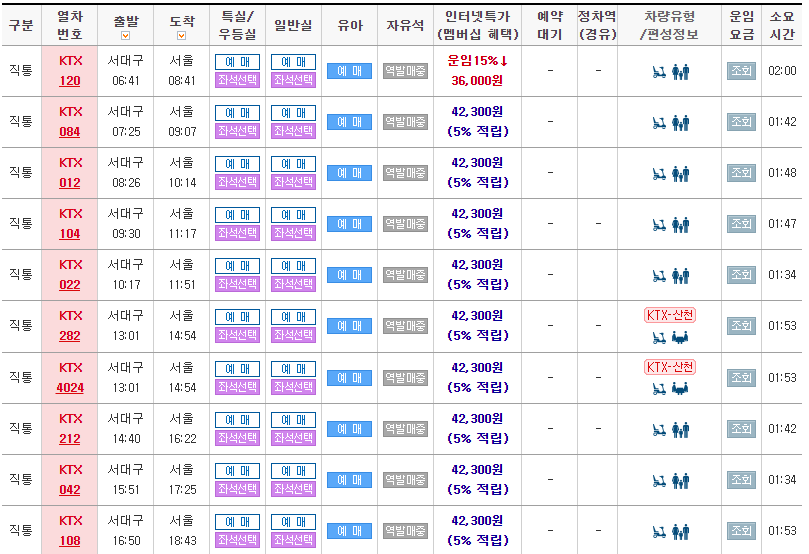Open train KTX 084 details link
The height and width of the screenshot is (554, 809).
70,132
